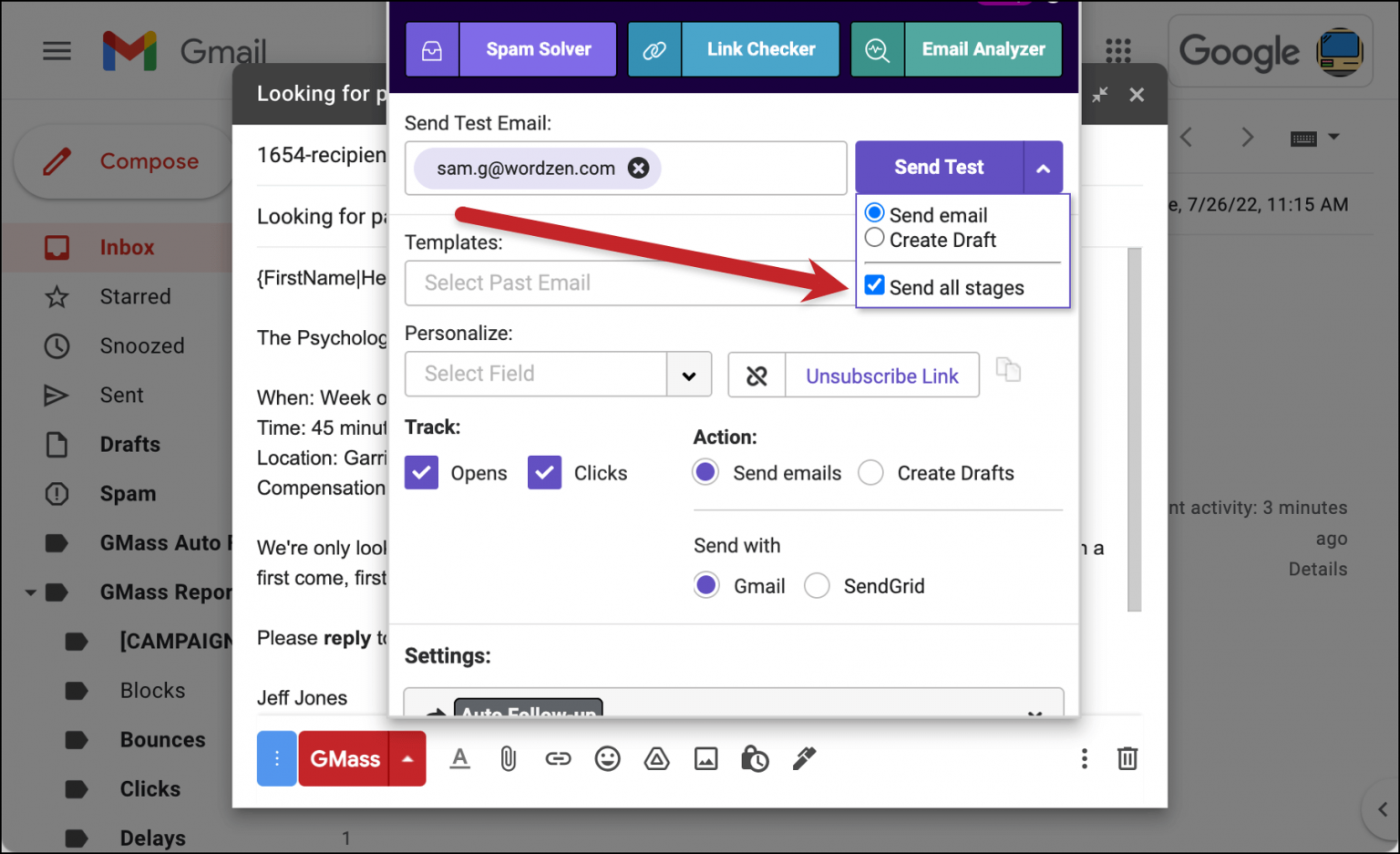This screenshot has width=1400, height=854.
Task: Open the Personalize Select Field dropdown
Action: coord(688,374)
